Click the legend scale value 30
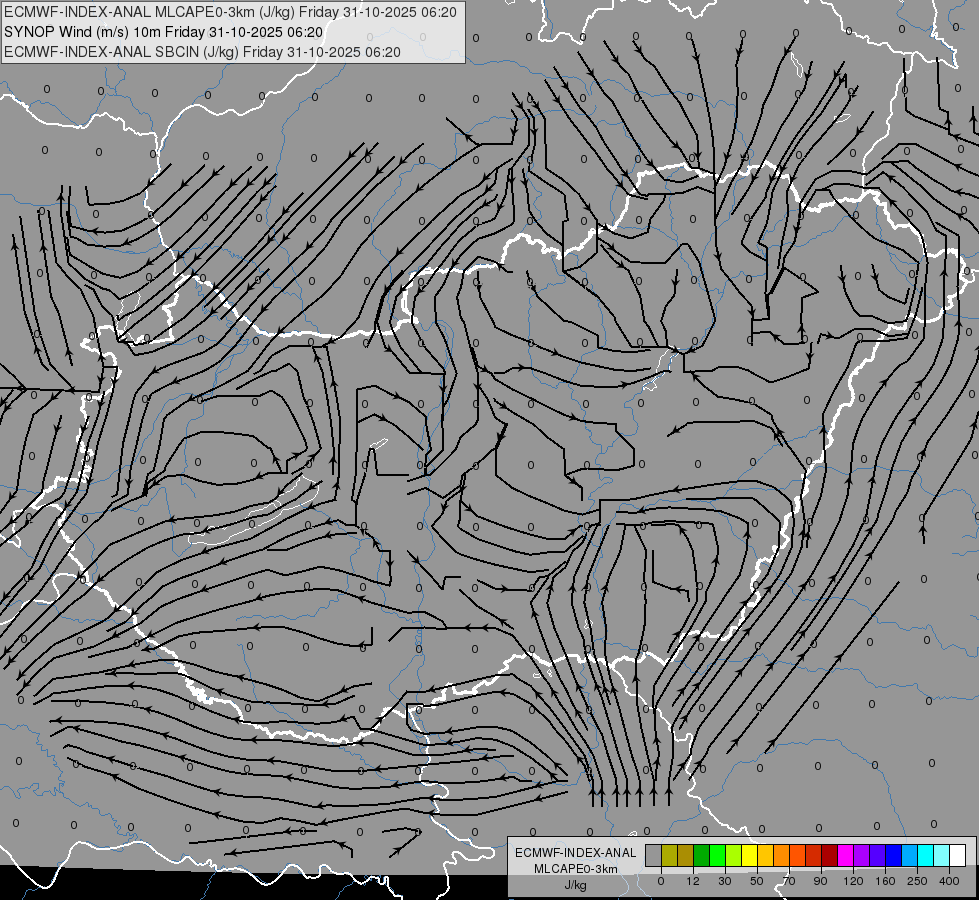Viewport: 979px width, 900px height. (725, 881)
